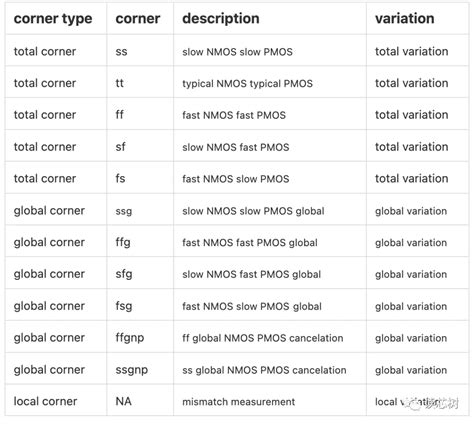Click the 'description' column header
474x424 pixels.
click(x=221, y=19)
